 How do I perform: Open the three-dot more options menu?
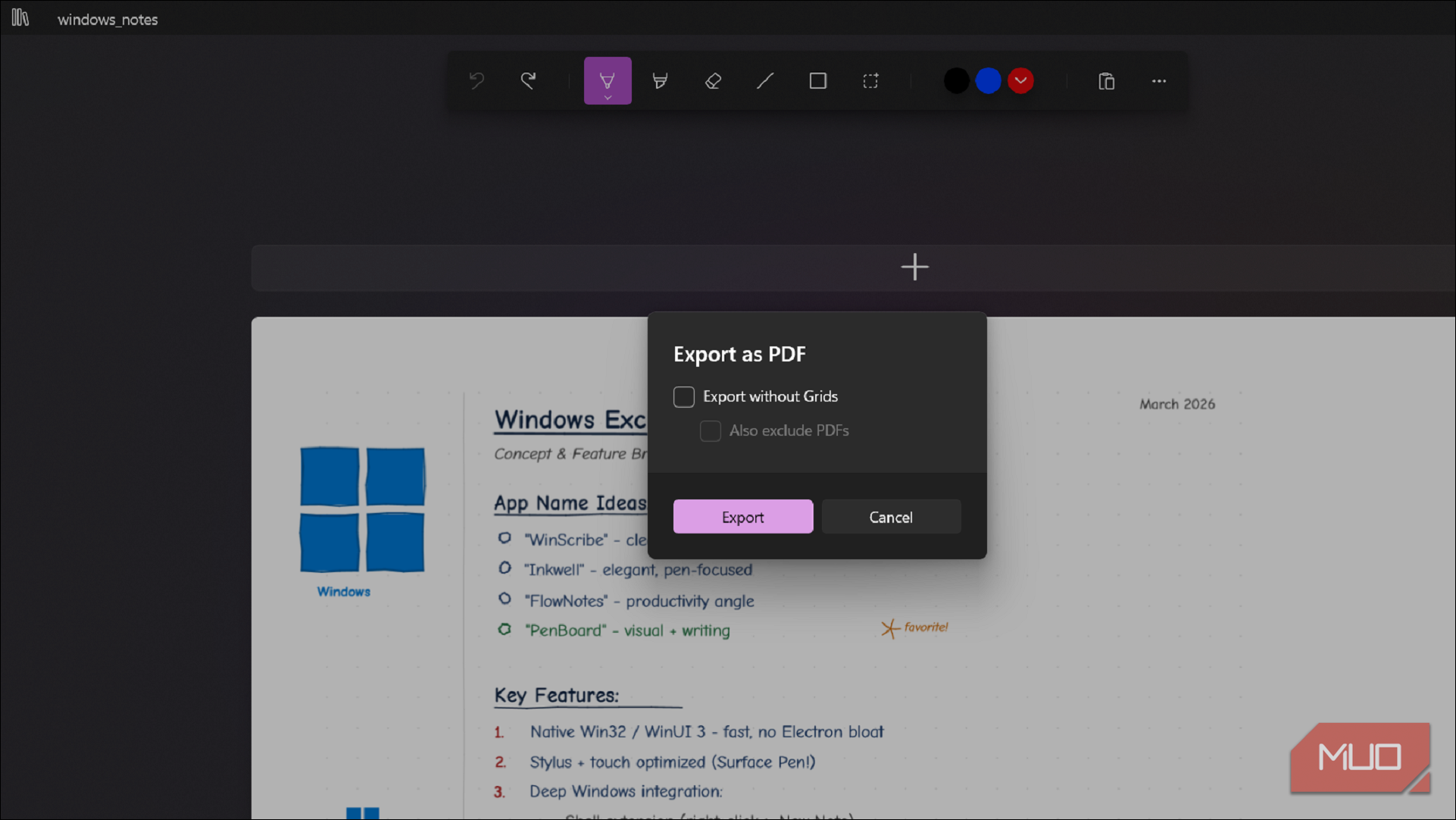point(1159,80)
